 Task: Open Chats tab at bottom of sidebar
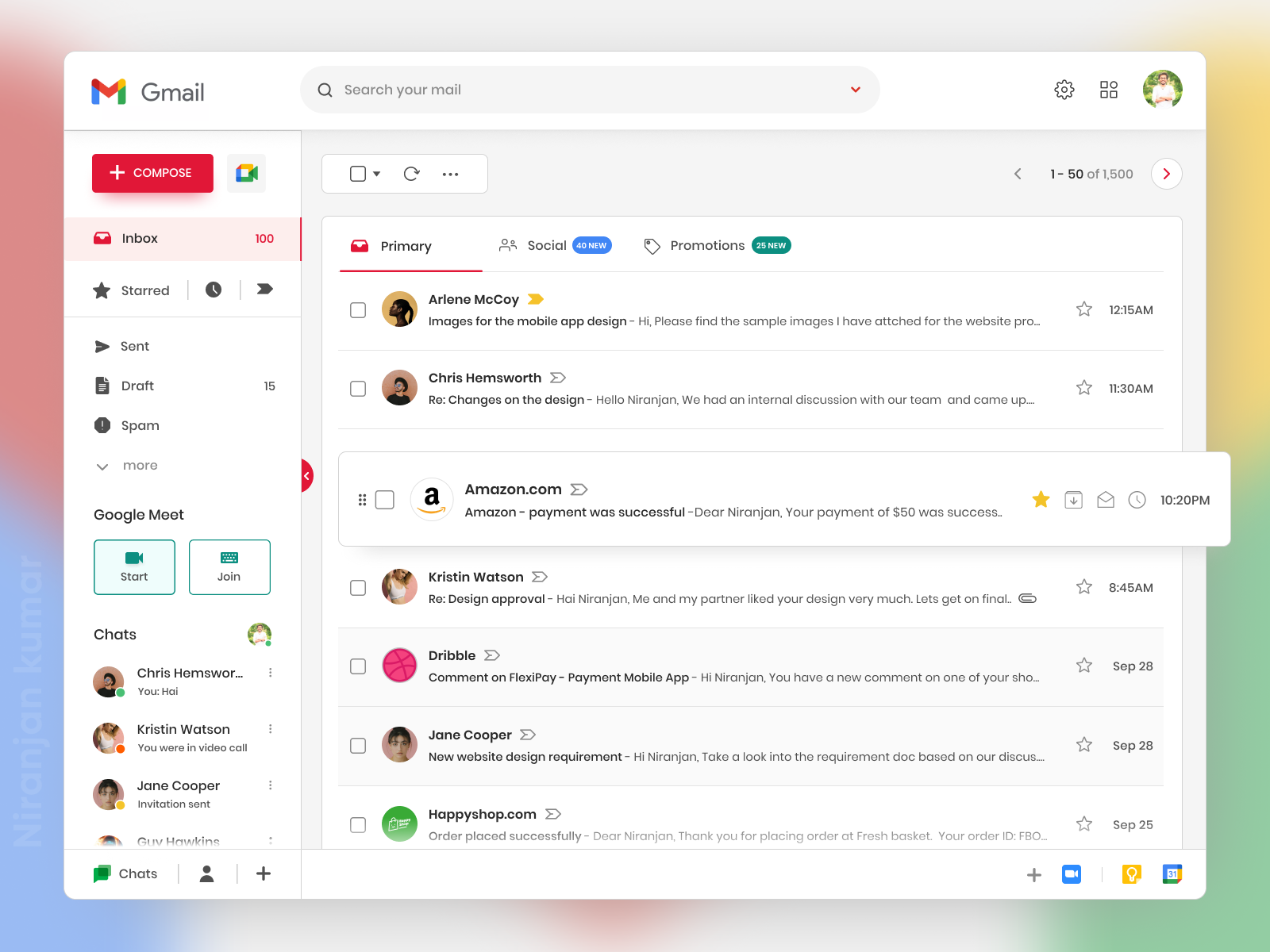[125, 873]
